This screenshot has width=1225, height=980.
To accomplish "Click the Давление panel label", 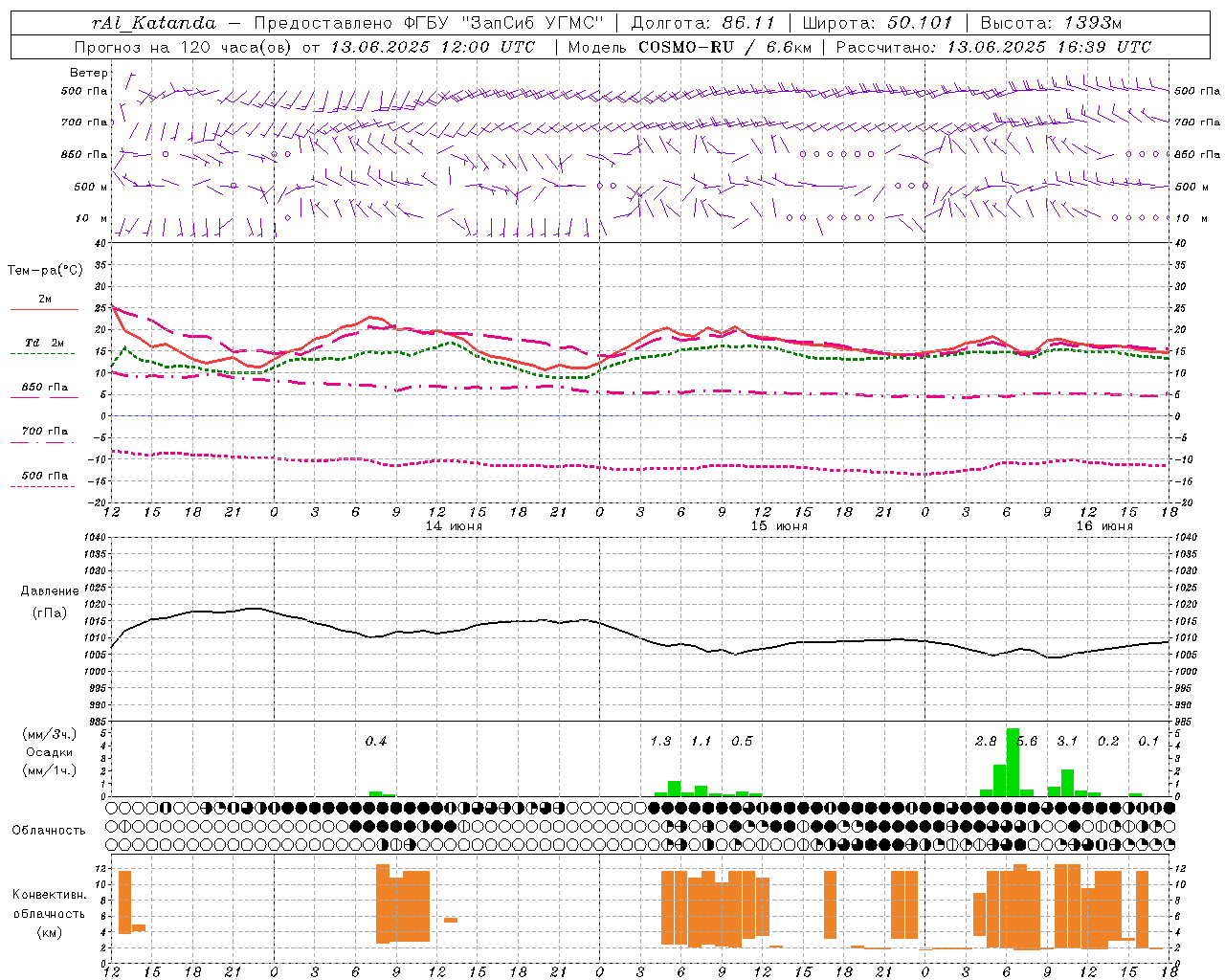I will (50, 591).
